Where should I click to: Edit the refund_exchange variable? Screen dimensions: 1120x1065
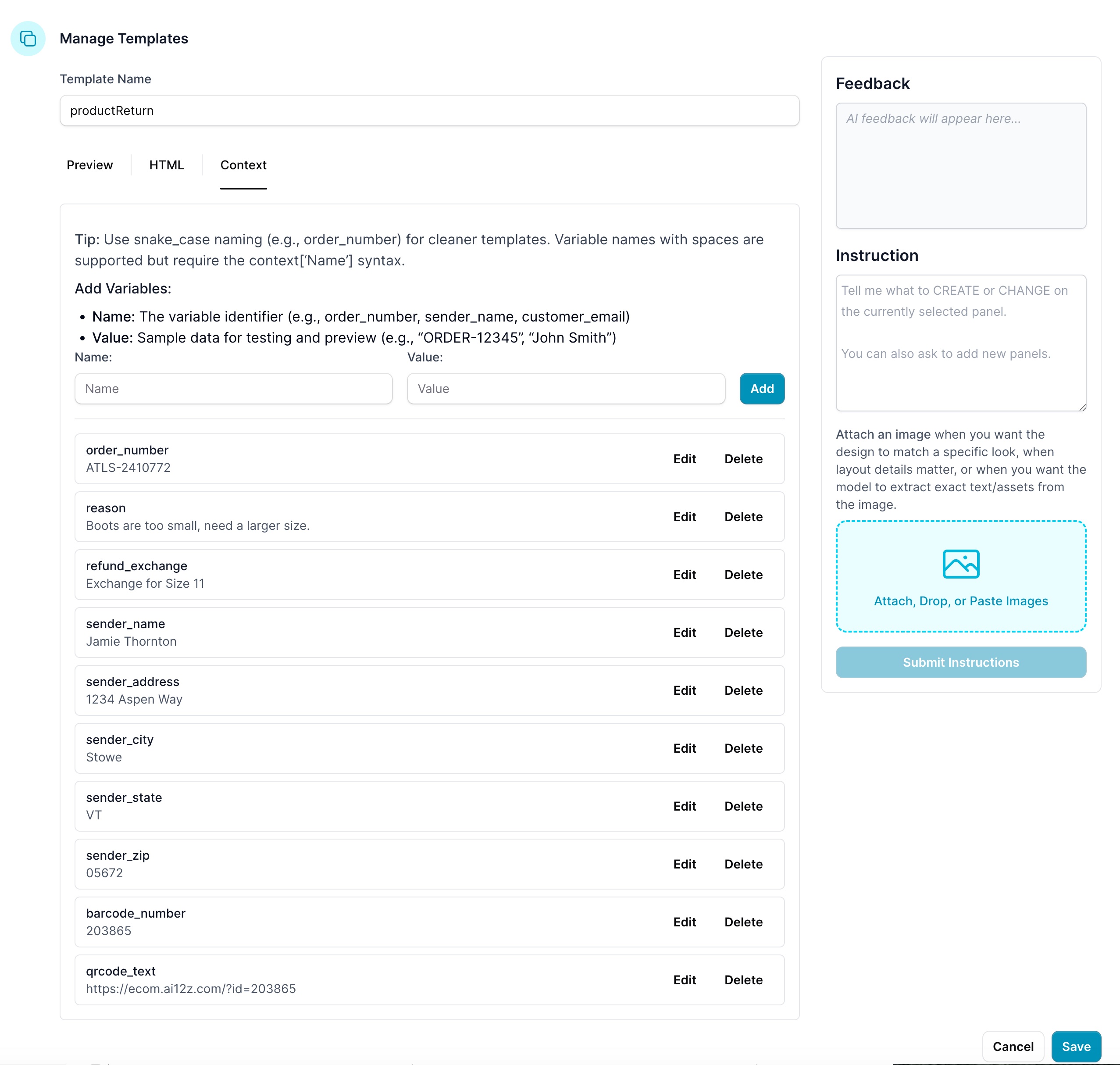click(685, 575)
